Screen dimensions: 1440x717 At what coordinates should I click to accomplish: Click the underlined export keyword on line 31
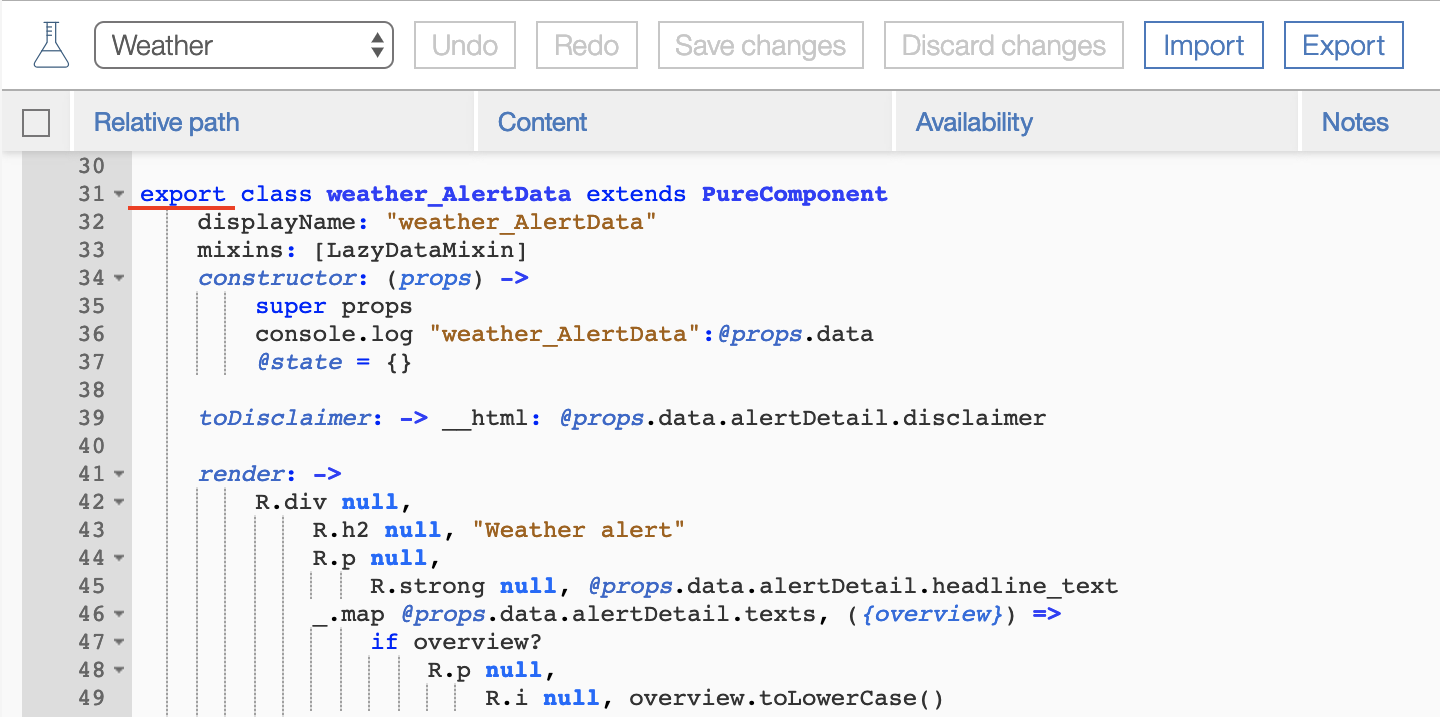click(183, 194)
